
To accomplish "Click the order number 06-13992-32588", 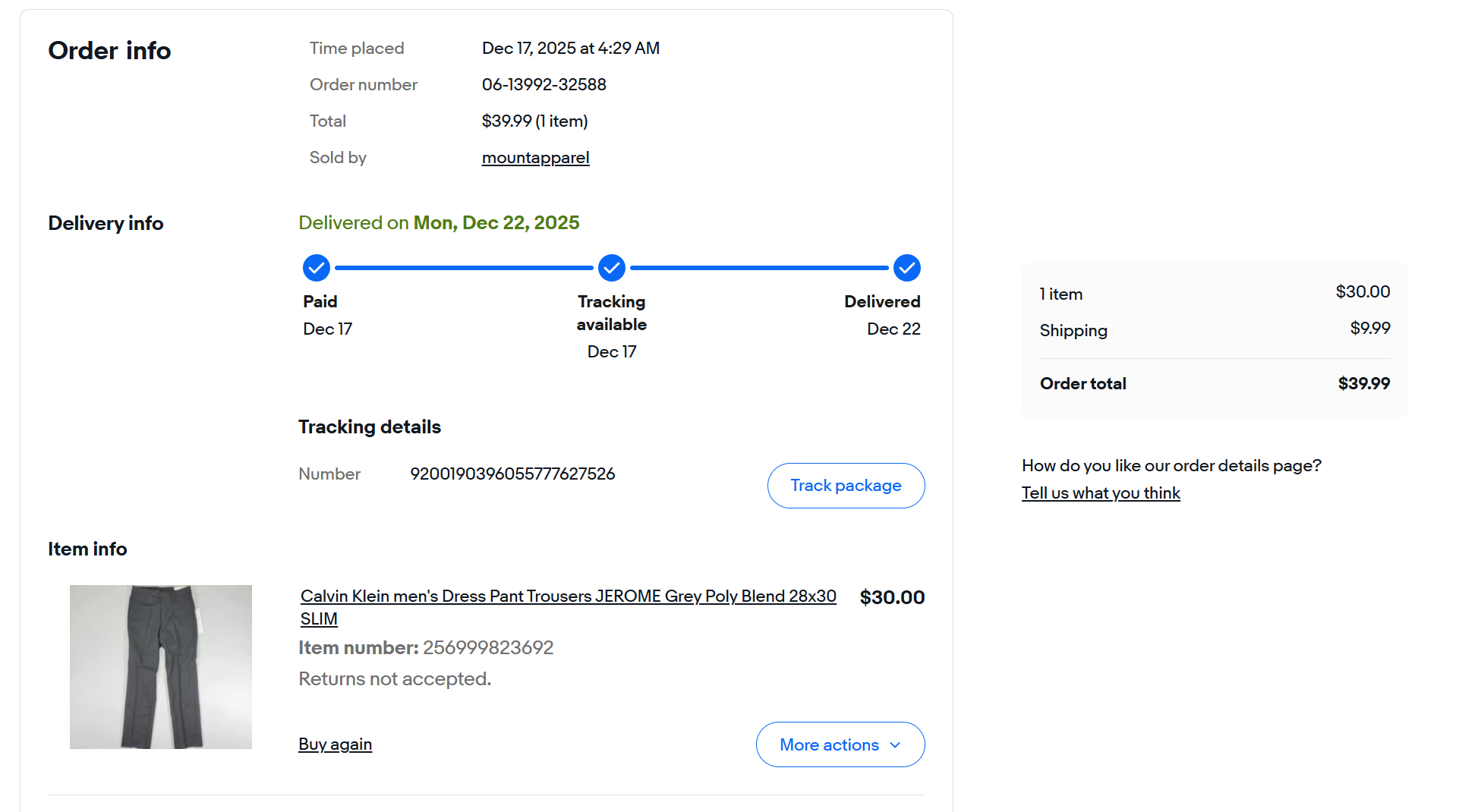I will pos(544,85).
